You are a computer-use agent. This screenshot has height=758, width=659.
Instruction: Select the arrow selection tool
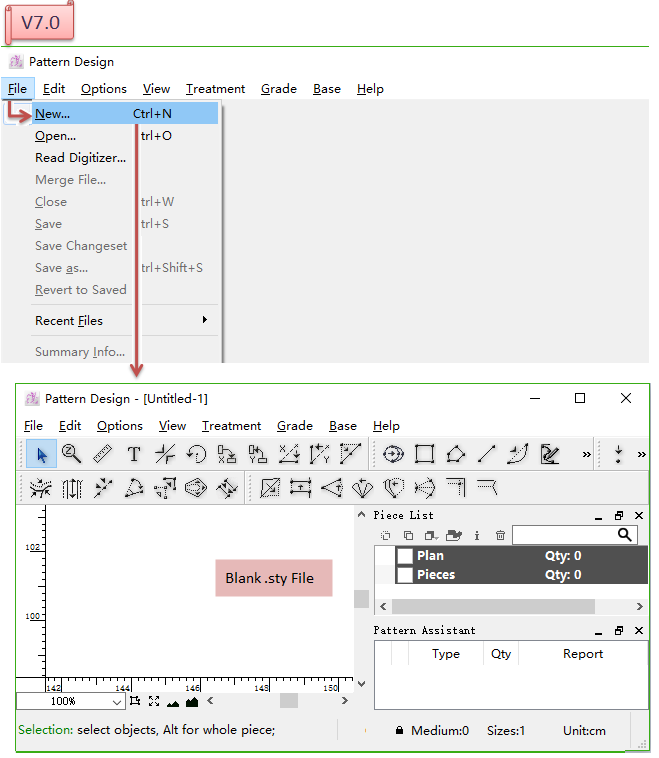(41, 454)
